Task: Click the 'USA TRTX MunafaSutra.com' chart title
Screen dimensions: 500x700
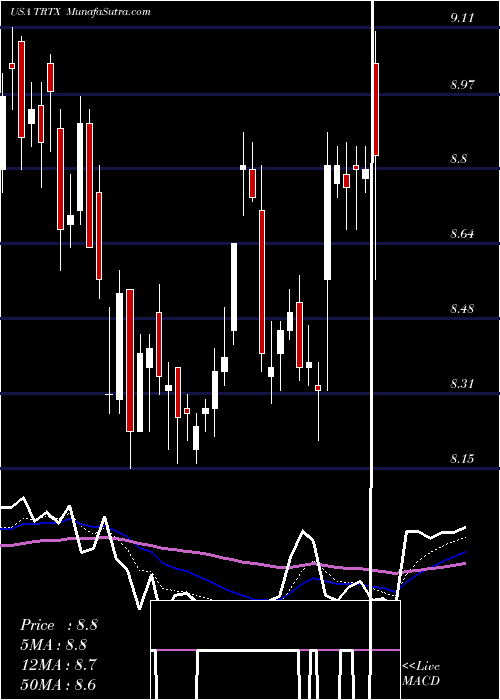Action: coord(81,12)
